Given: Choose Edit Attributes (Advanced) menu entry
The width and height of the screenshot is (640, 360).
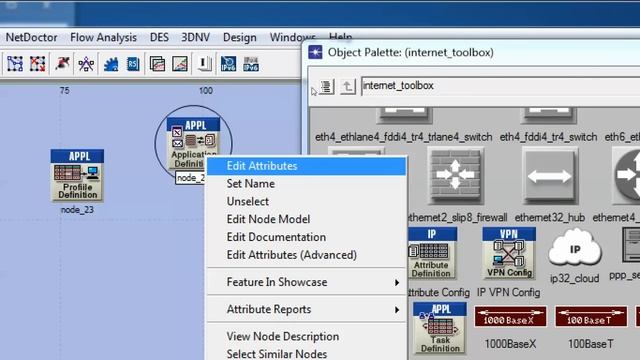Looking at the screenshot, I should 307,255.
